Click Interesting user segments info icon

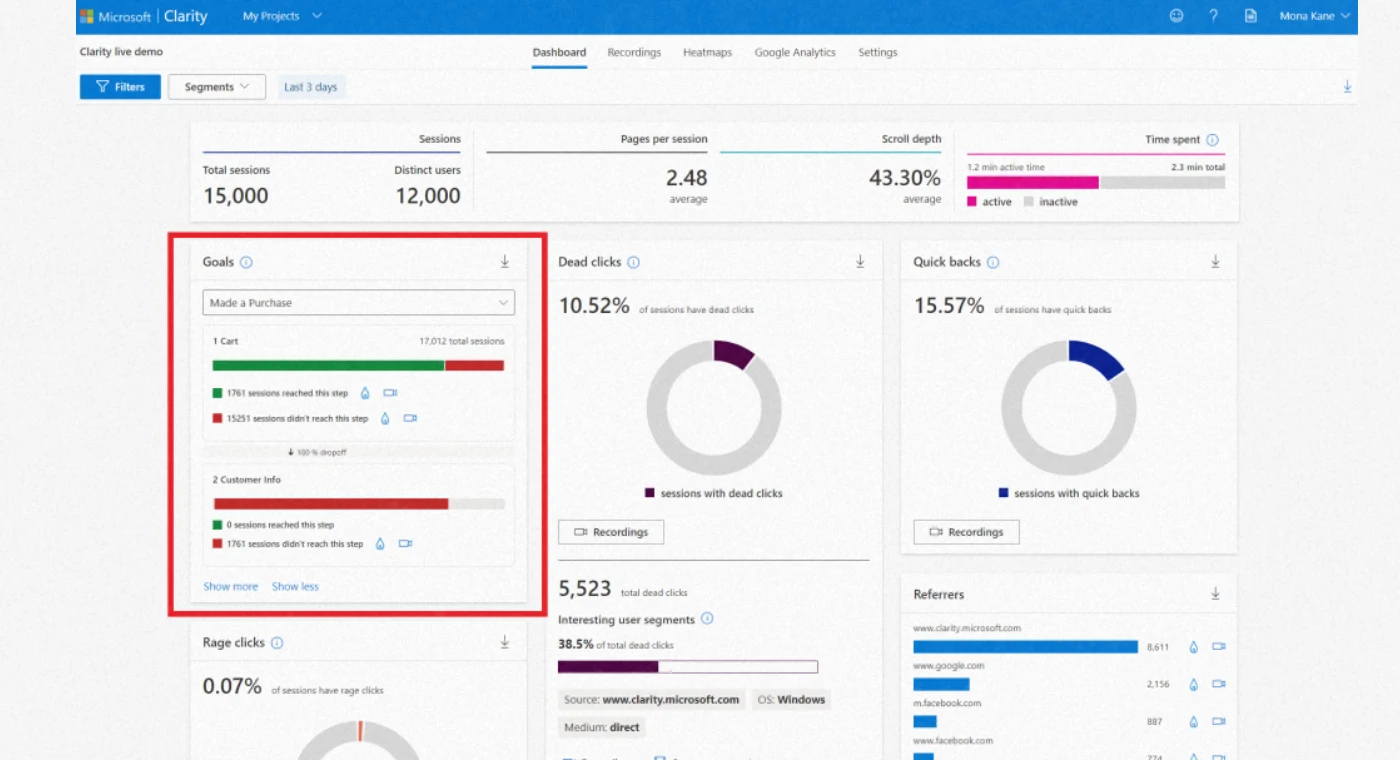pyautogui.click(x=707, y=619)
